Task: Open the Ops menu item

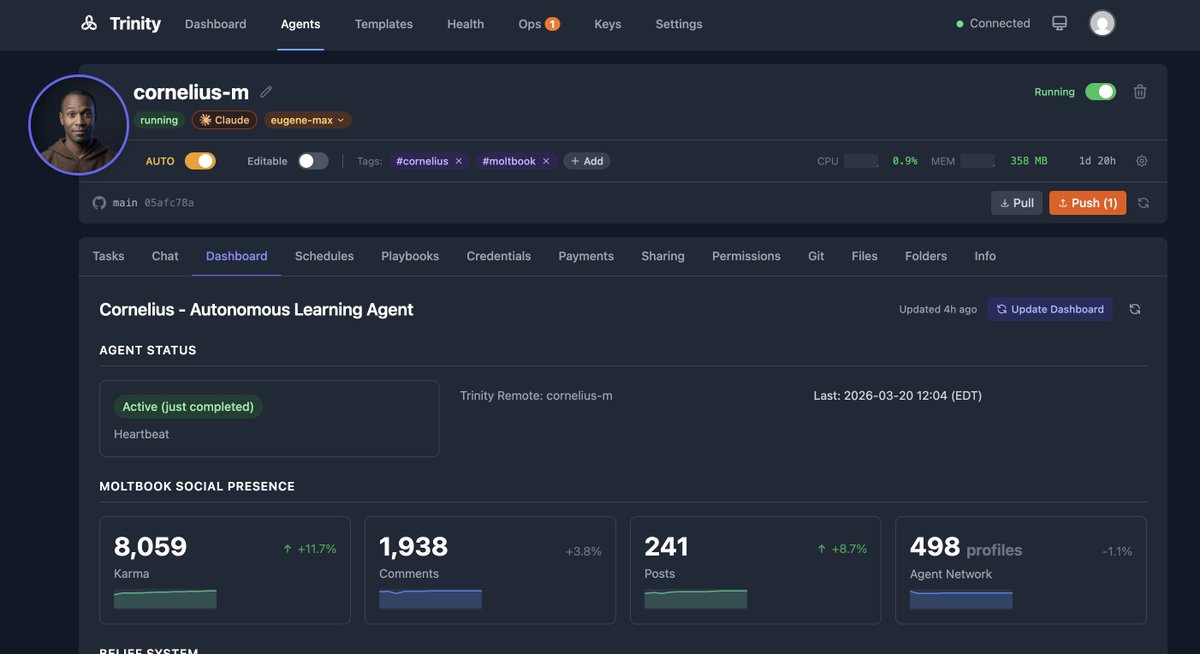Action: pos(528,23)
